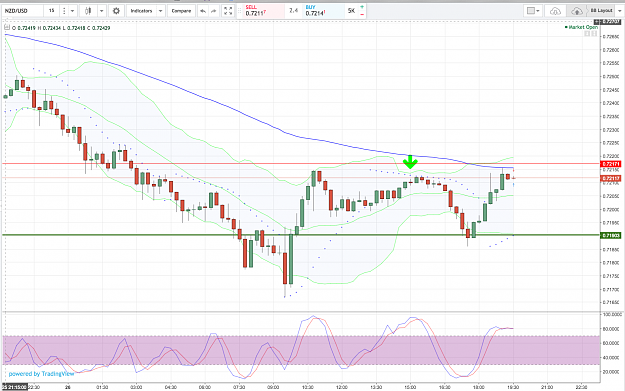Click the NZD/USD symbol input field
Viewport: 625px width, 391px height.
pyautogui.click(x=22, y=11)
